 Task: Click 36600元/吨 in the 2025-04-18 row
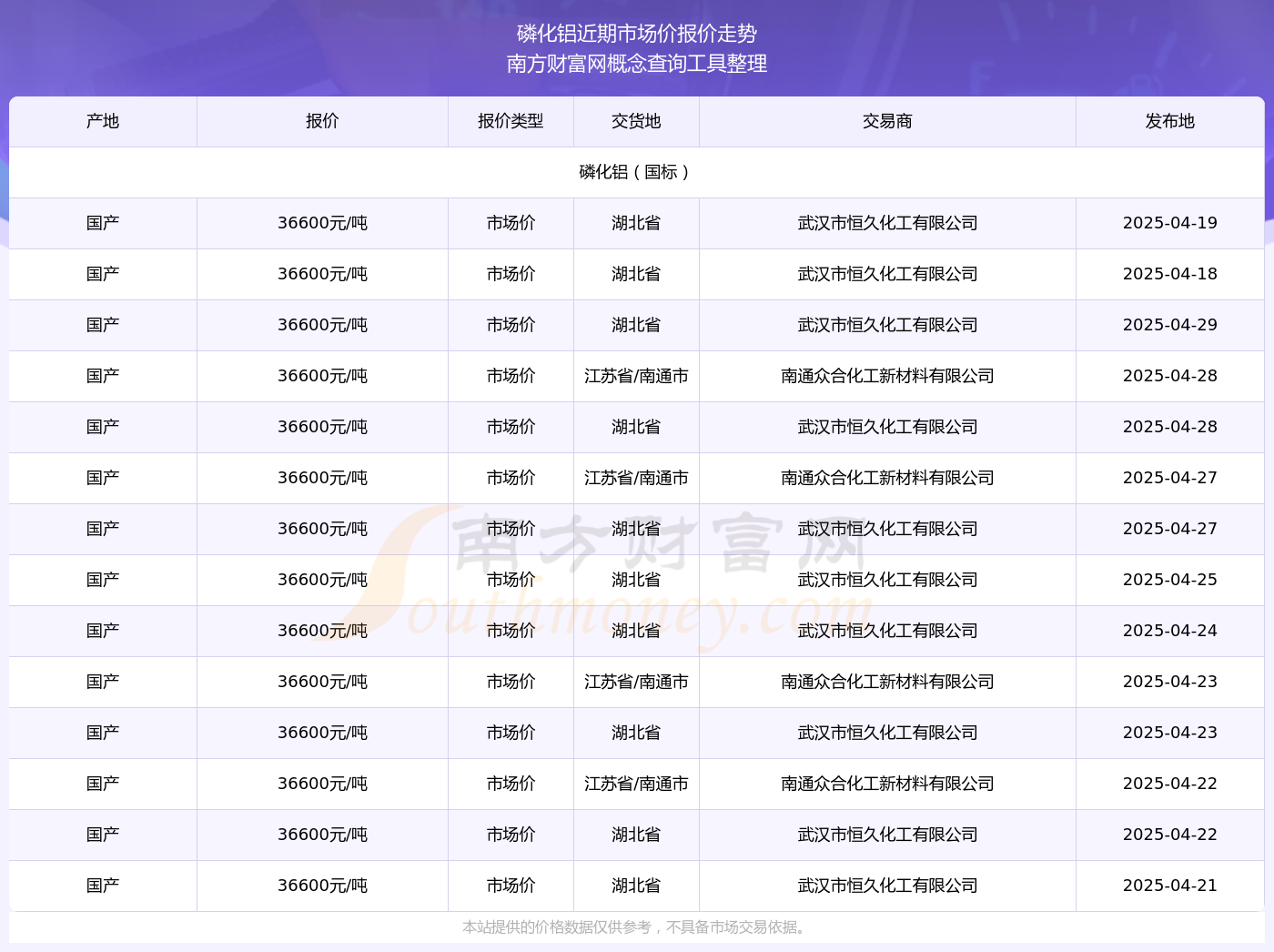tap(322, 274)
